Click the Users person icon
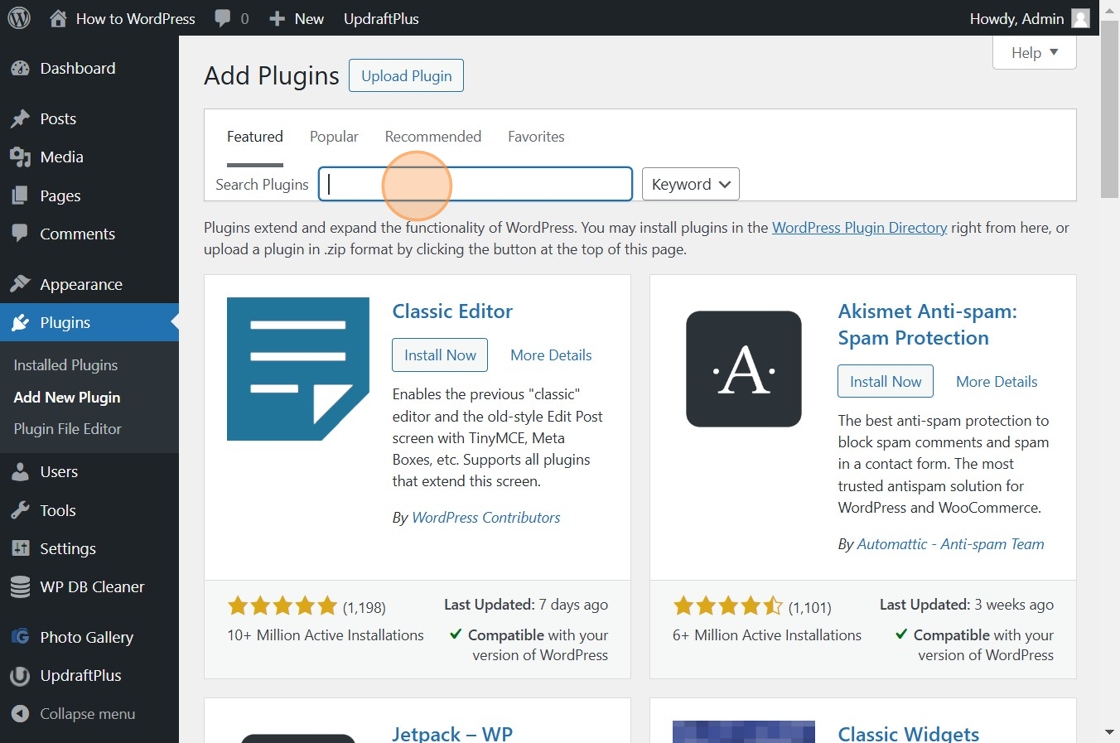The image size is (1120, 743). click(x=20, y=472)
